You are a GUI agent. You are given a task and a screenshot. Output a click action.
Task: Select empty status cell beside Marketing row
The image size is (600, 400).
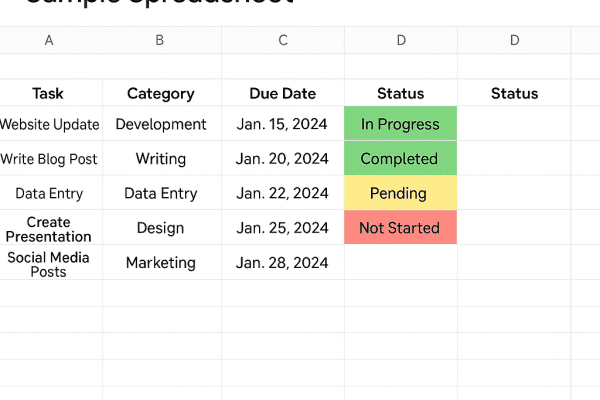(x=401, y=263)
